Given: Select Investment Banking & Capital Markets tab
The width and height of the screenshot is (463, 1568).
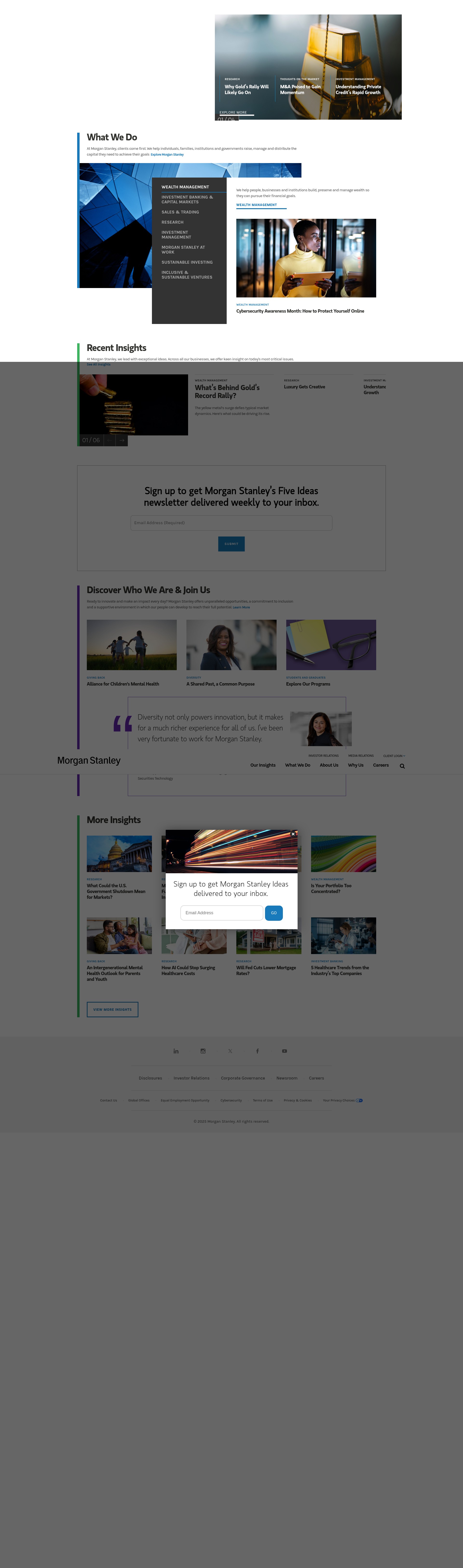Looking at the screenshot, I should click(x=187, y=200).
